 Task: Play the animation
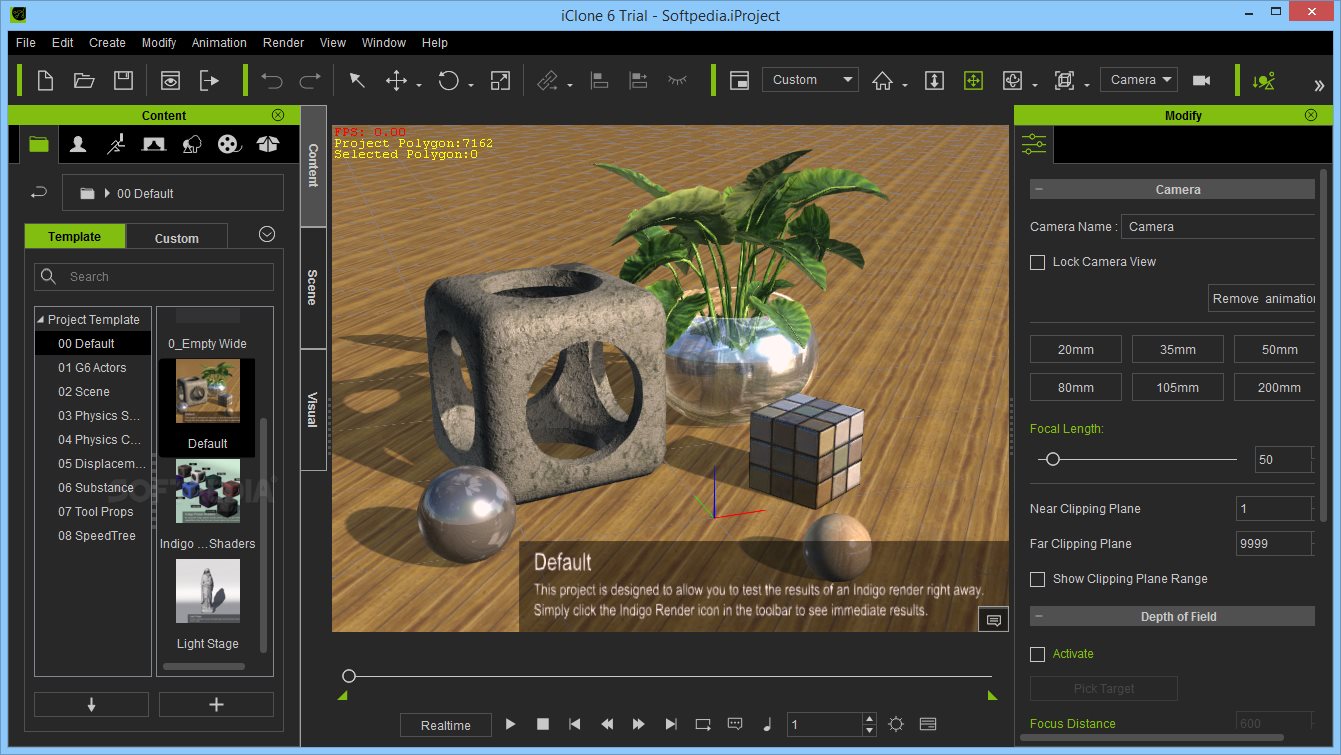(x=511, y=724)
